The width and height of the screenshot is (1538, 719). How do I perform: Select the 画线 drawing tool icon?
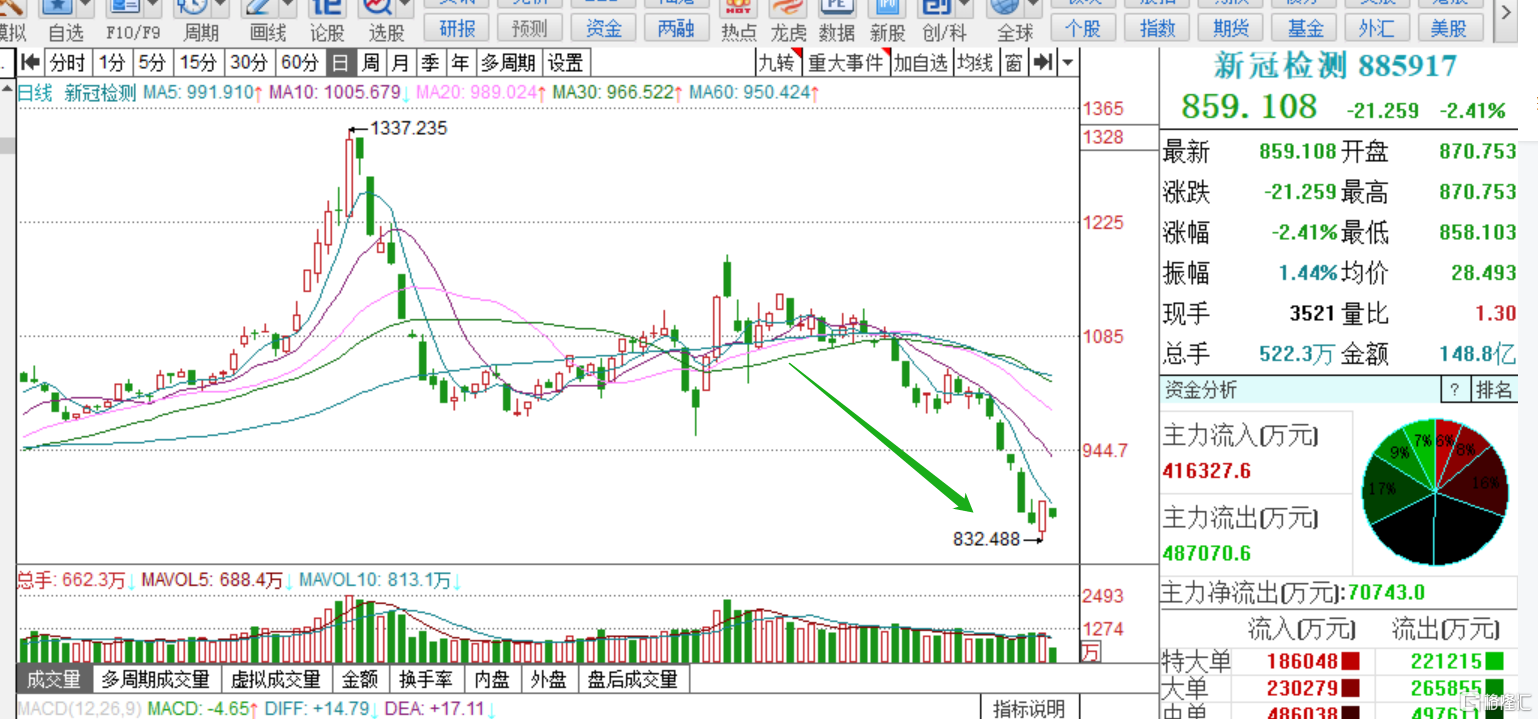pos(259,6)
